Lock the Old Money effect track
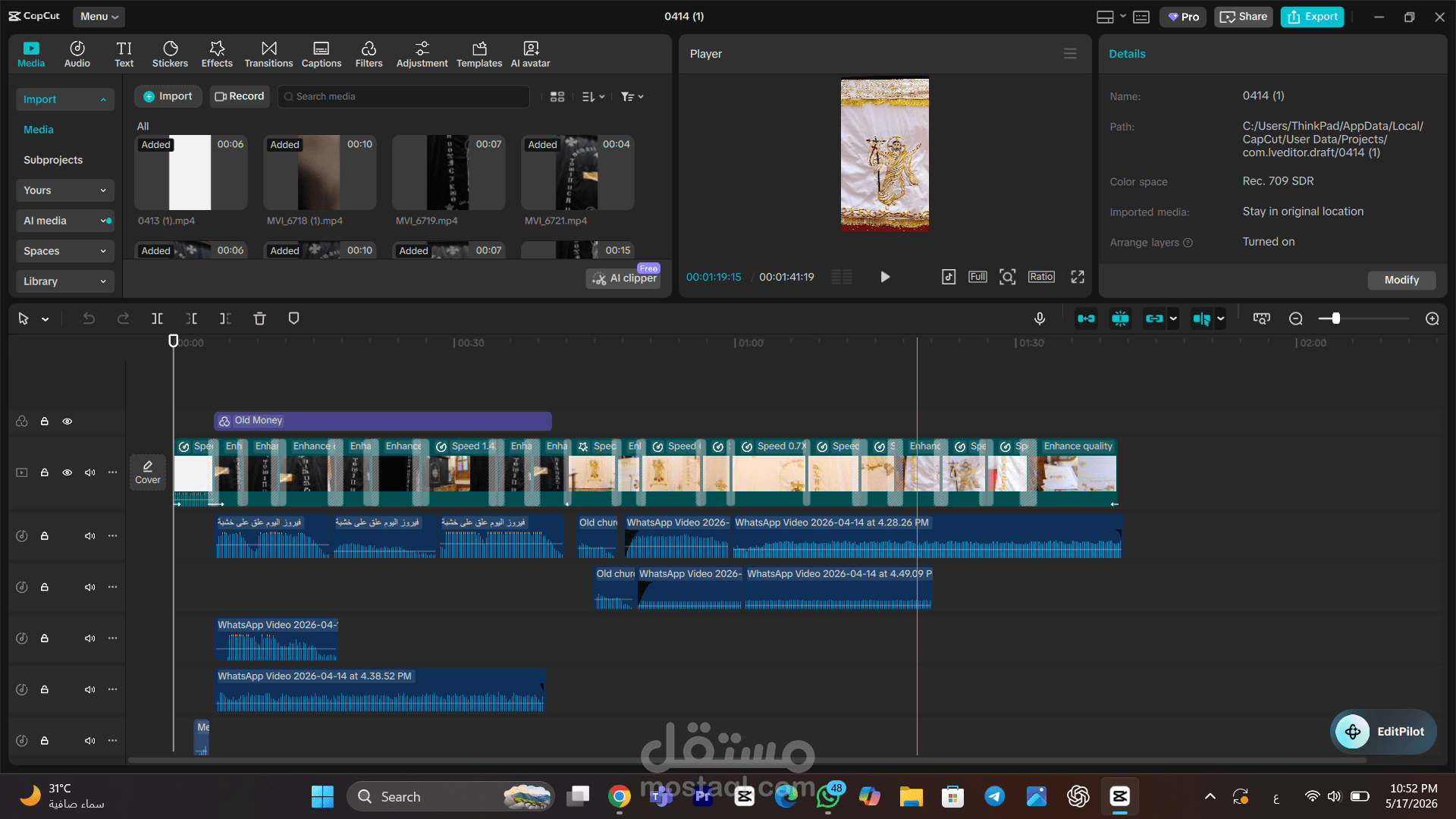The height and width of the screenshot is (819, 1456). pos(45,421)
